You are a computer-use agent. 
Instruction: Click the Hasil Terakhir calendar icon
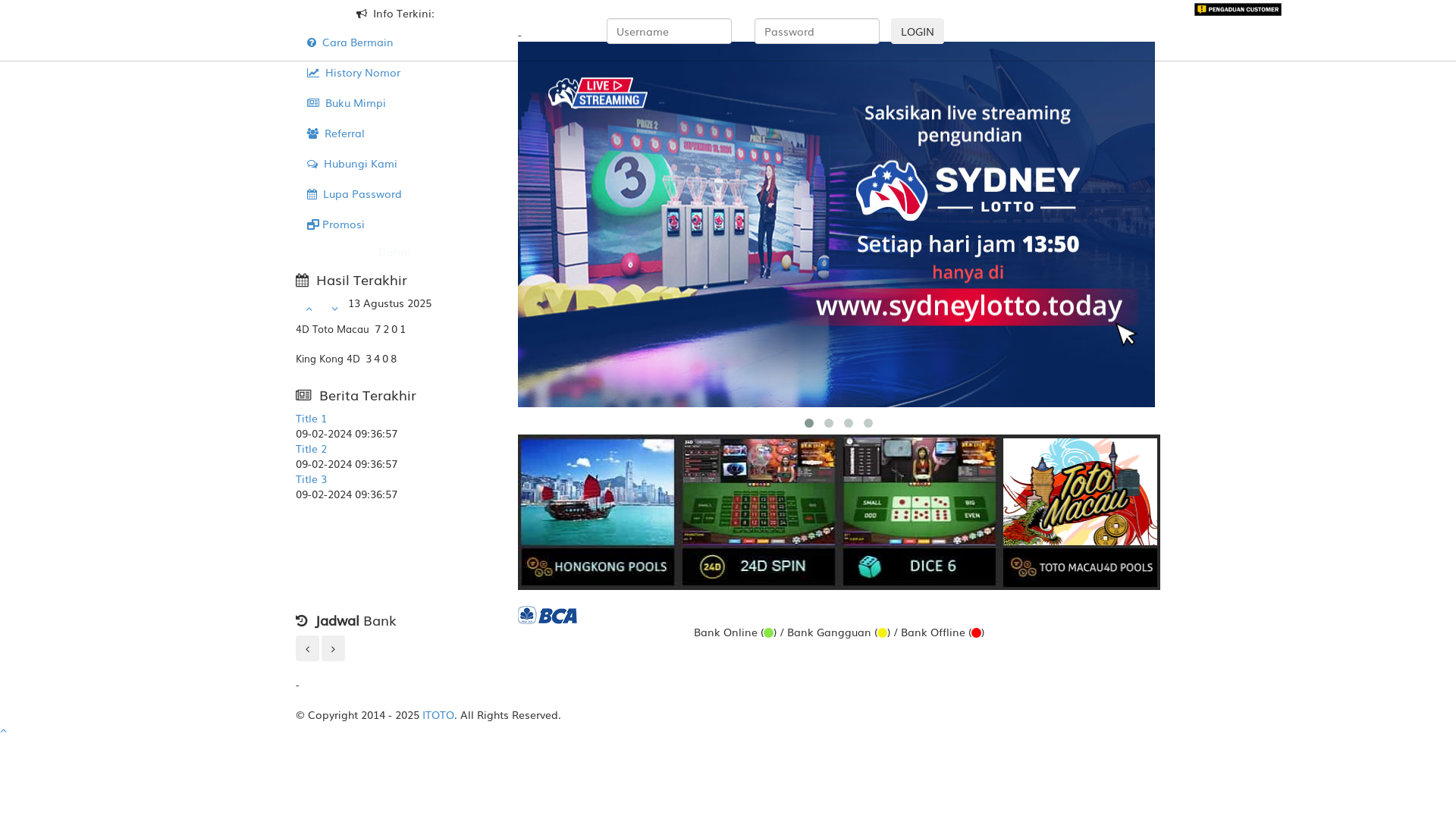click(x=302, y=281)
